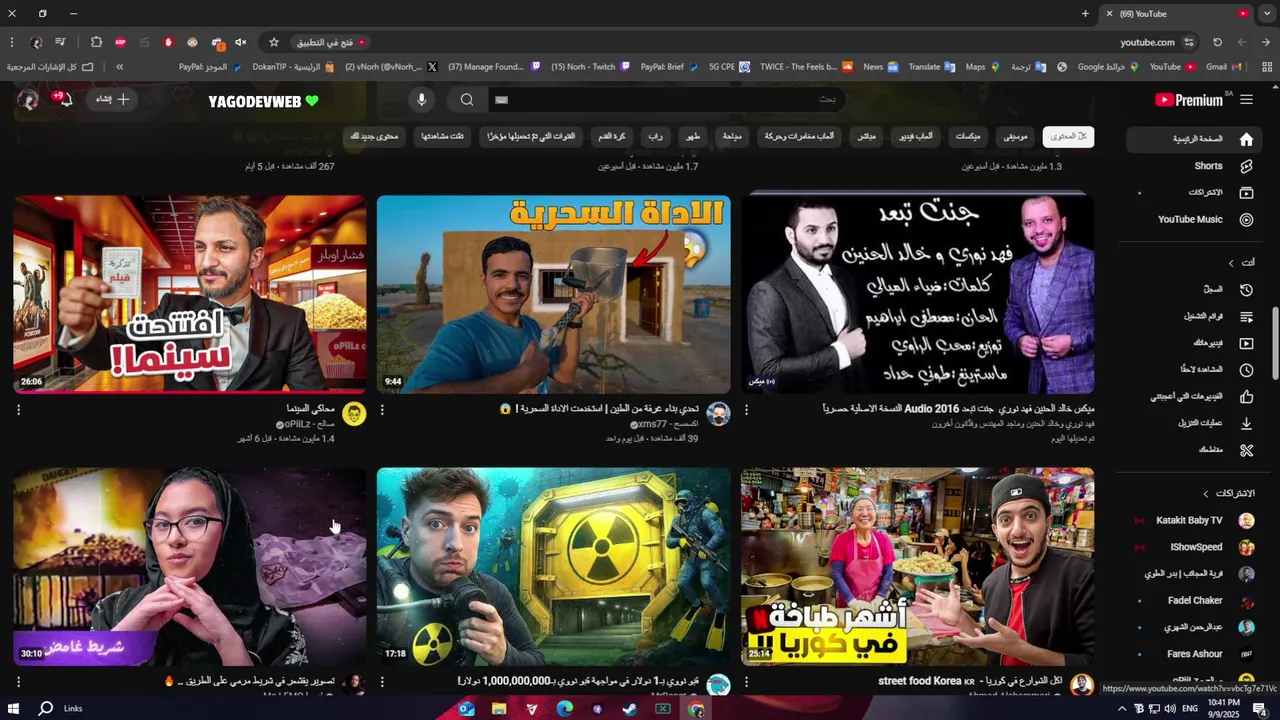1280x720 pixels.
Task: Click the Create (إنشاء) button
Action: click(x=112, y=99)
